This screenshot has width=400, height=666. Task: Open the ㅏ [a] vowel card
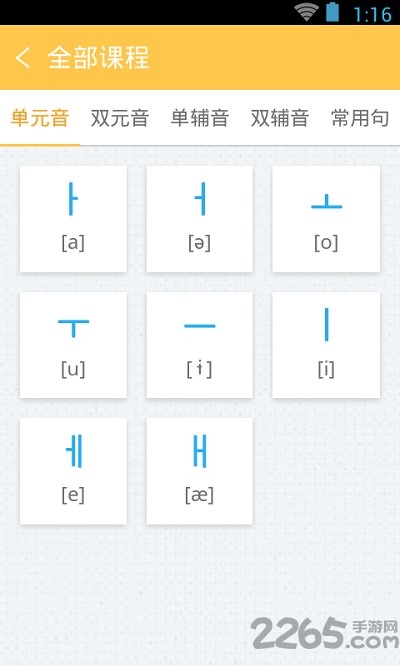click(x=73, y=219)
